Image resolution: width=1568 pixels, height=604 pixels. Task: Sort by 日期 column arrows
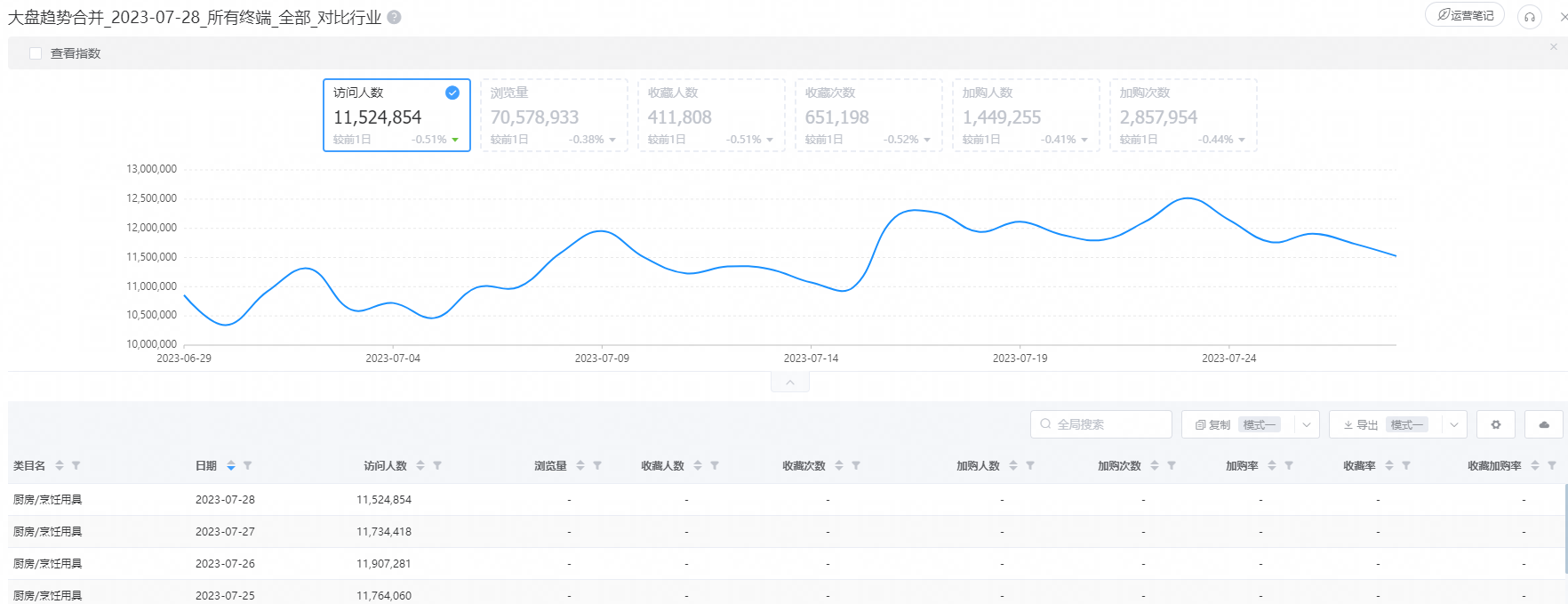[x=231, y=465]
